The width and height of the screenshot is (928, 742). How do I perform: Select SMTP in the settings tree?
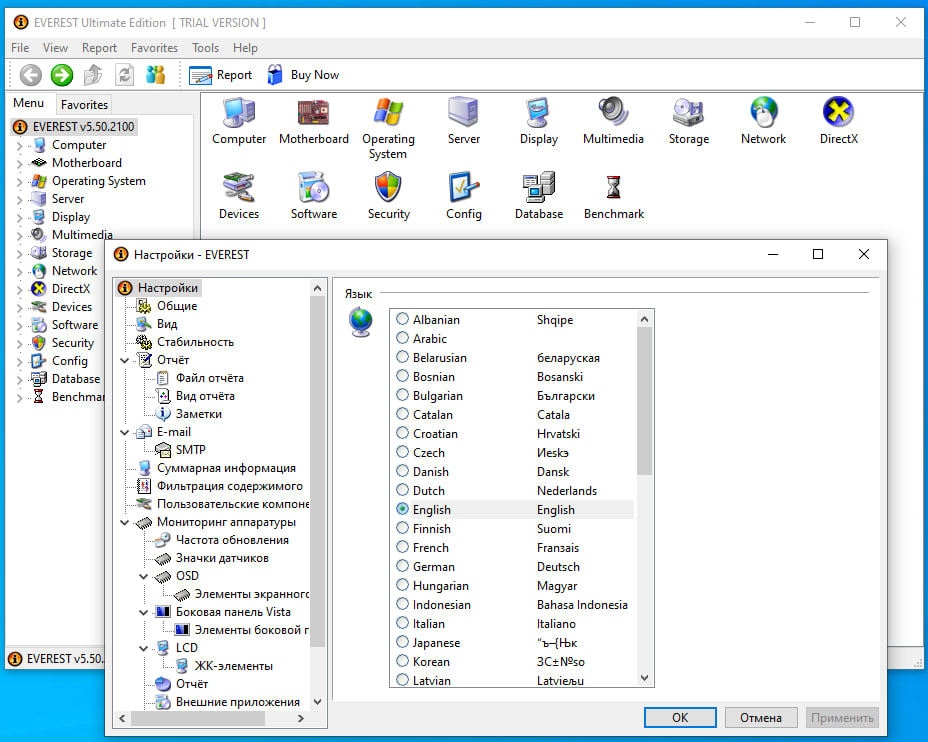[190, 450]
